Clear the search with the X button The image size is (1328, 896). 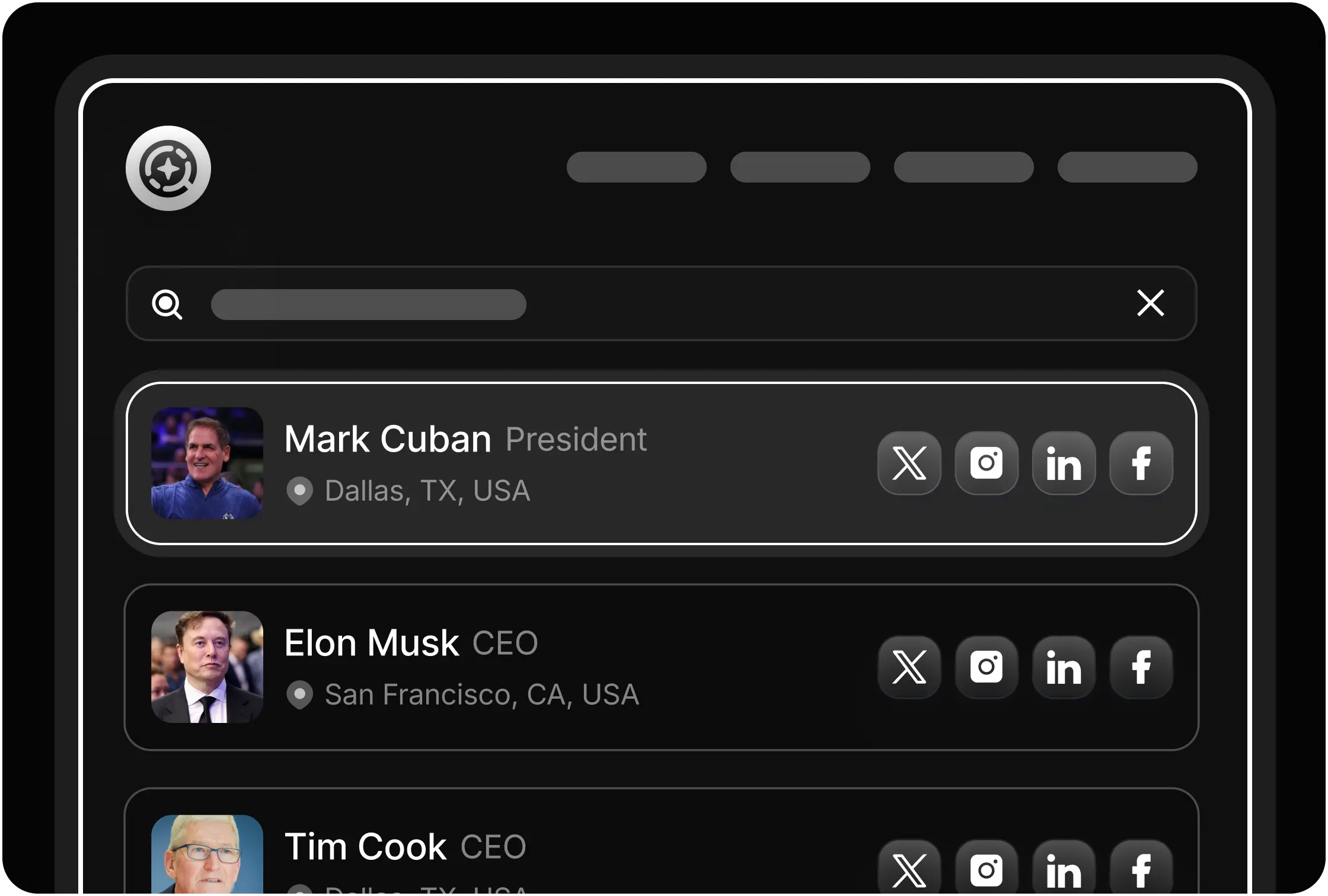1151,303
